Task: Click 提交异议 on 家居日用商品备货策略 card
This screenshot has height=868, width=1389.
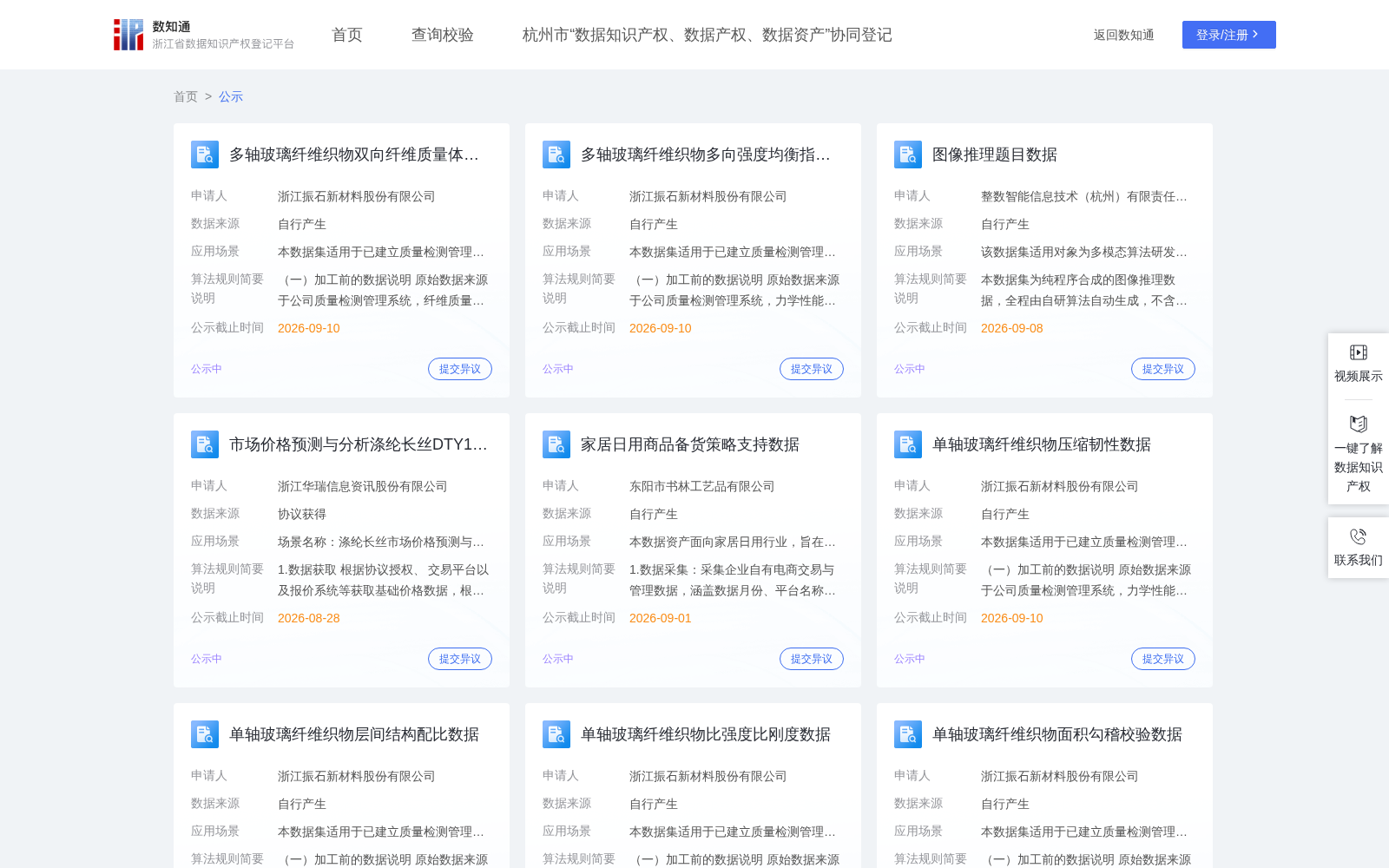Action: (812, 659)
